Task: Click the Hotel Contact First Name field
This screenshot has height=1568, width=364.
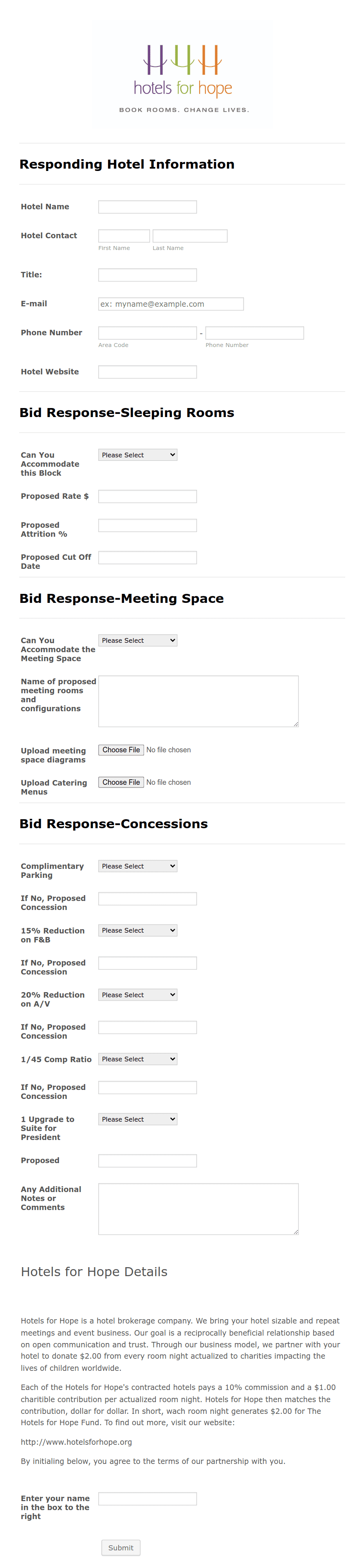Action: tap(124, 236)
